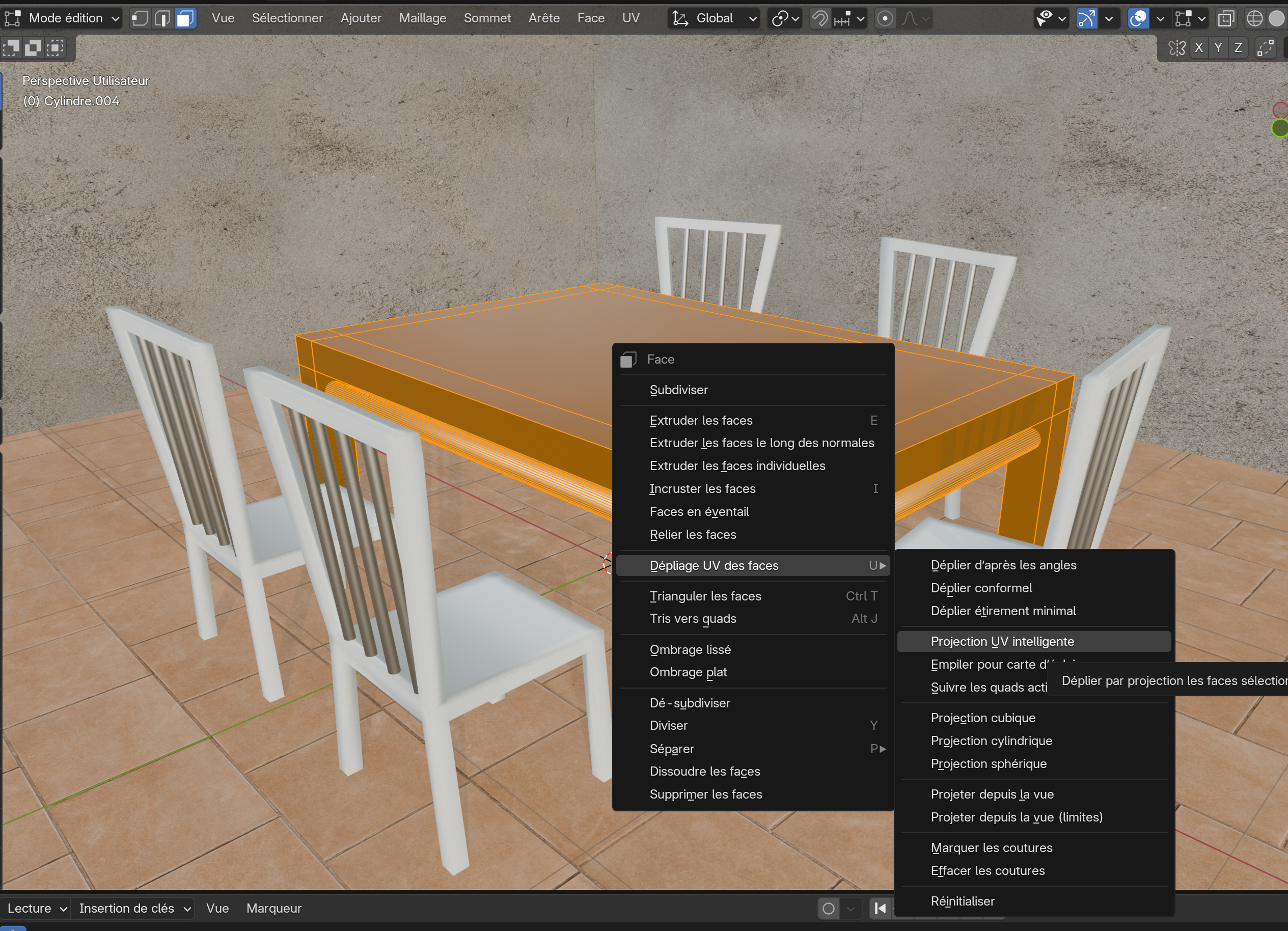1288x931 pixels.
Task: Switch to vertex select mode
Action: [x=140, y=18]
